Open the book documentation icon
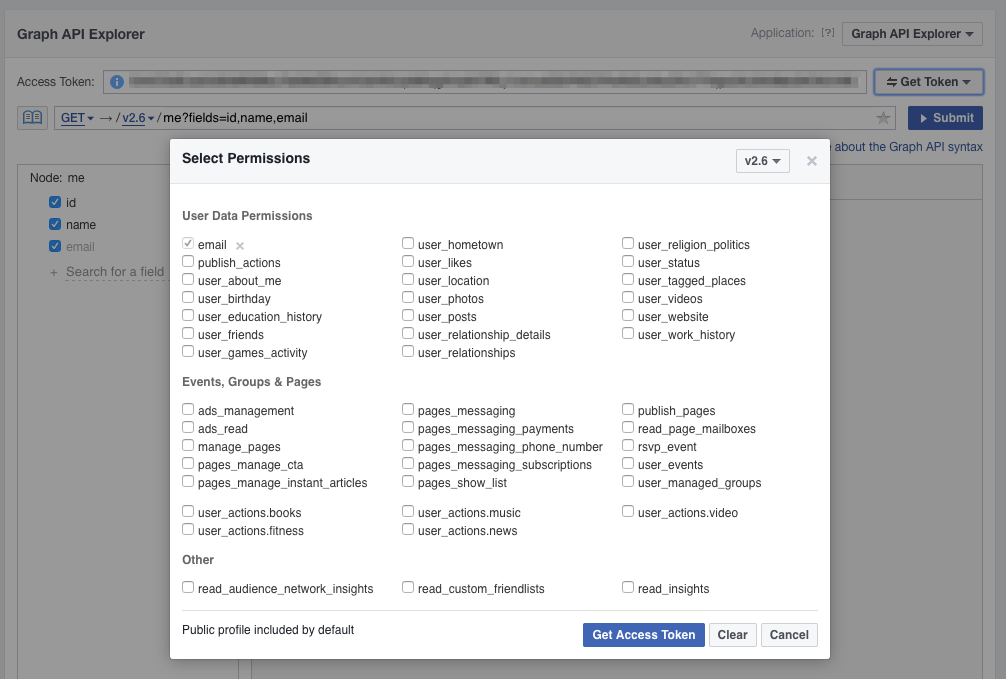The width and height of the screenshot is (1006, 679). click(x=32, y=117)
